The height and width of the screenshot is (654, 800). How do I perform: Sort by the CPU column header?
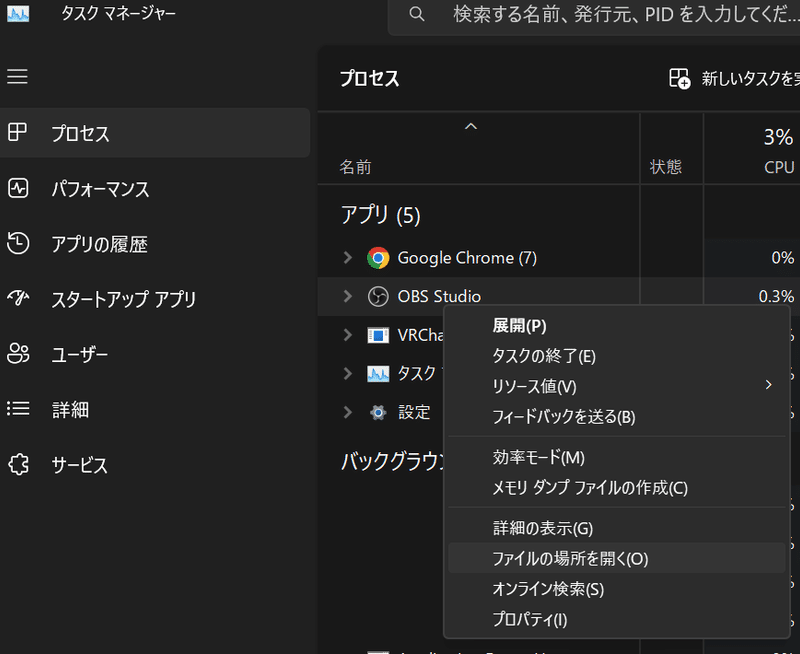(752, 148)
